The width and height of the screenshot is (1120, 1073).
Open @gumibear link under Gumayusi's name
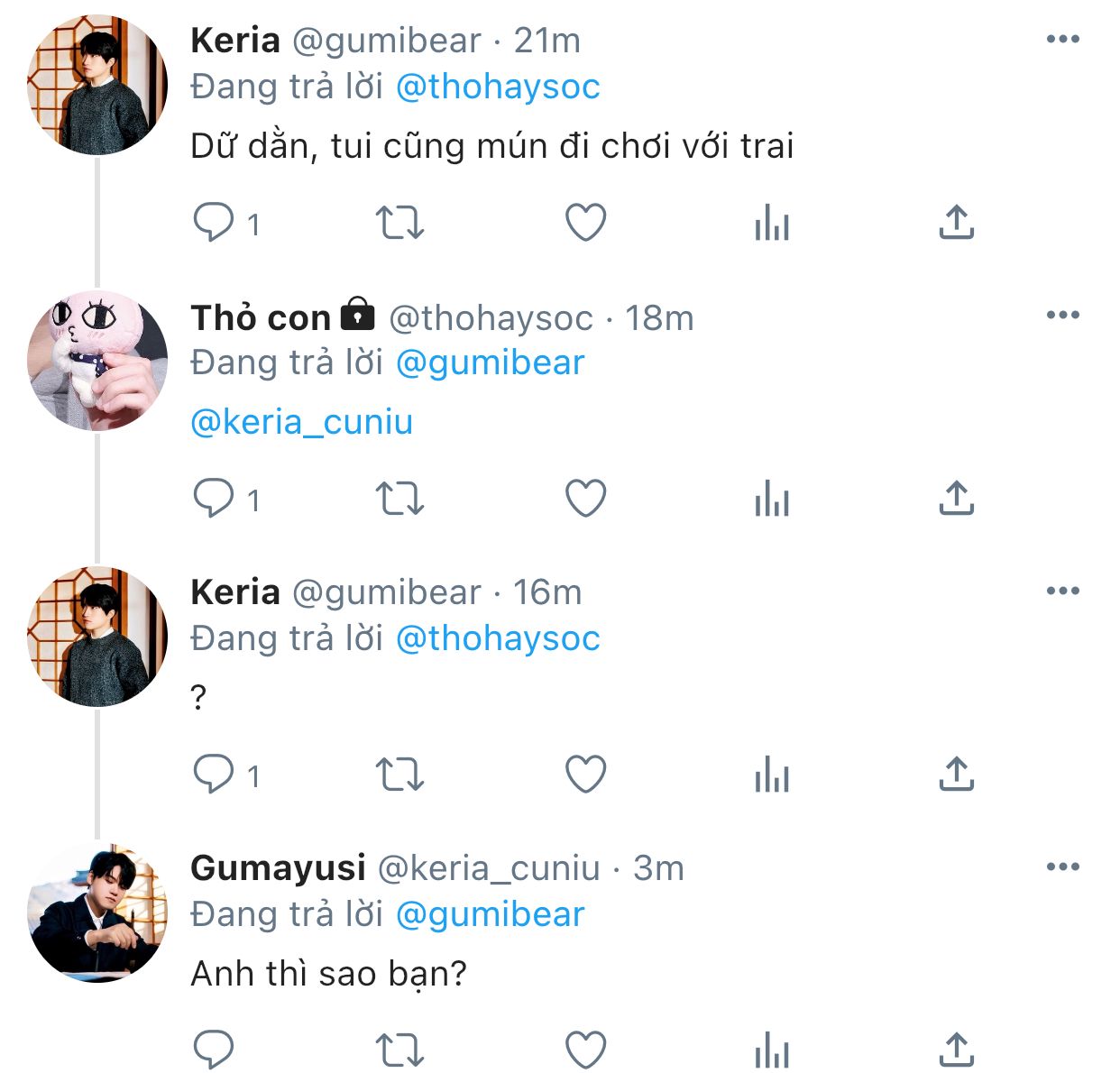pyautogui.click(x=491, y=914)
